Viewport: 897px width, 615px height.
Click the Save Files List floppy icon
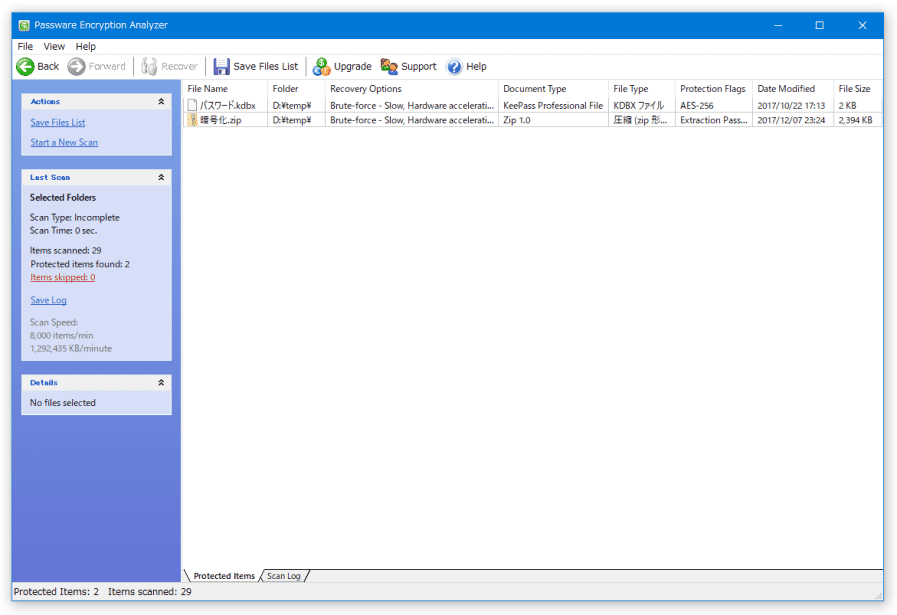click(221, 66)
